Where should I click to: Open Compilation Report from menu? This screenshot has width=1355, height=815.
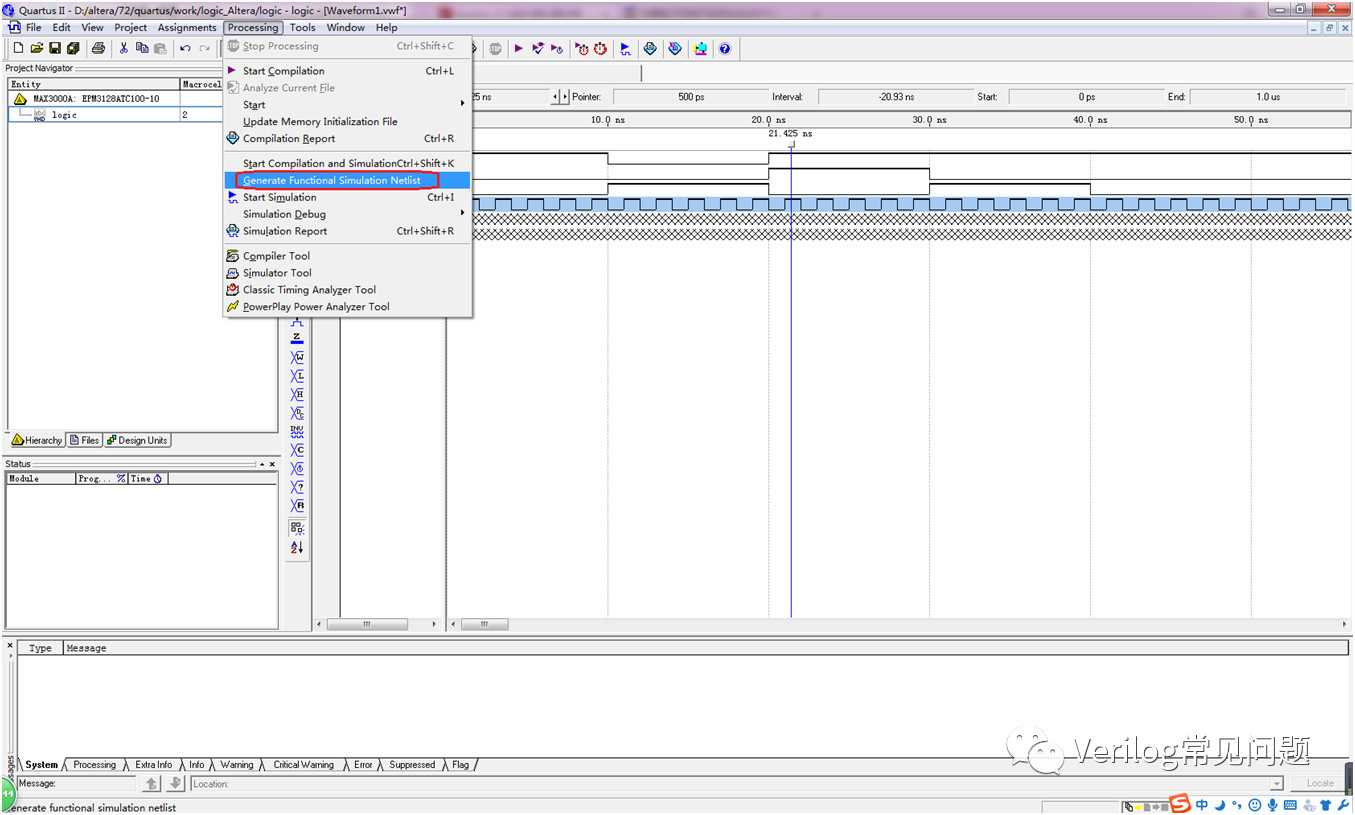[346, 138]
